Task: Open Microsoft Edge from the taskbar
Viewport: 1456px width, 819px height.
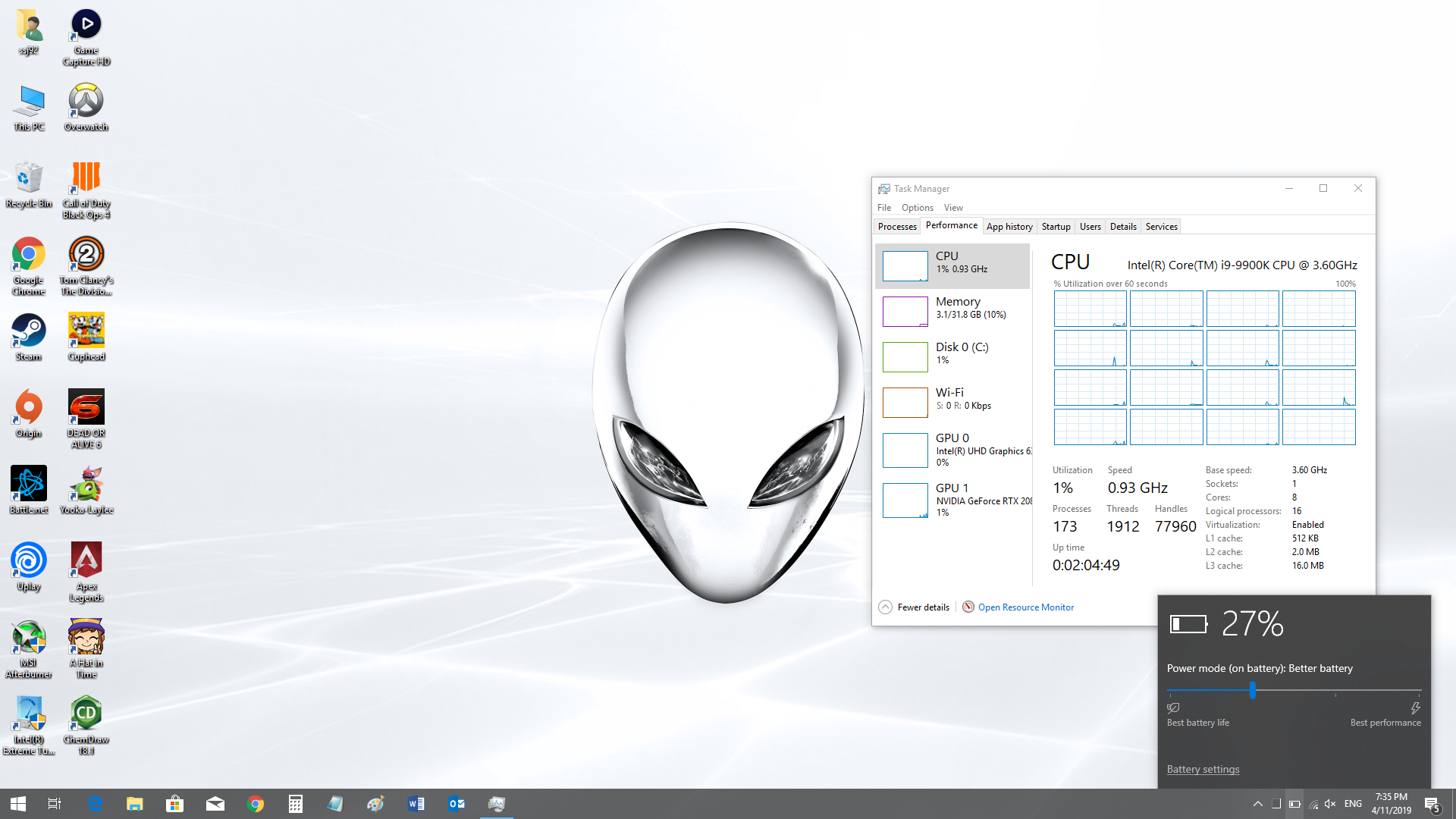Action: [95, 804]
